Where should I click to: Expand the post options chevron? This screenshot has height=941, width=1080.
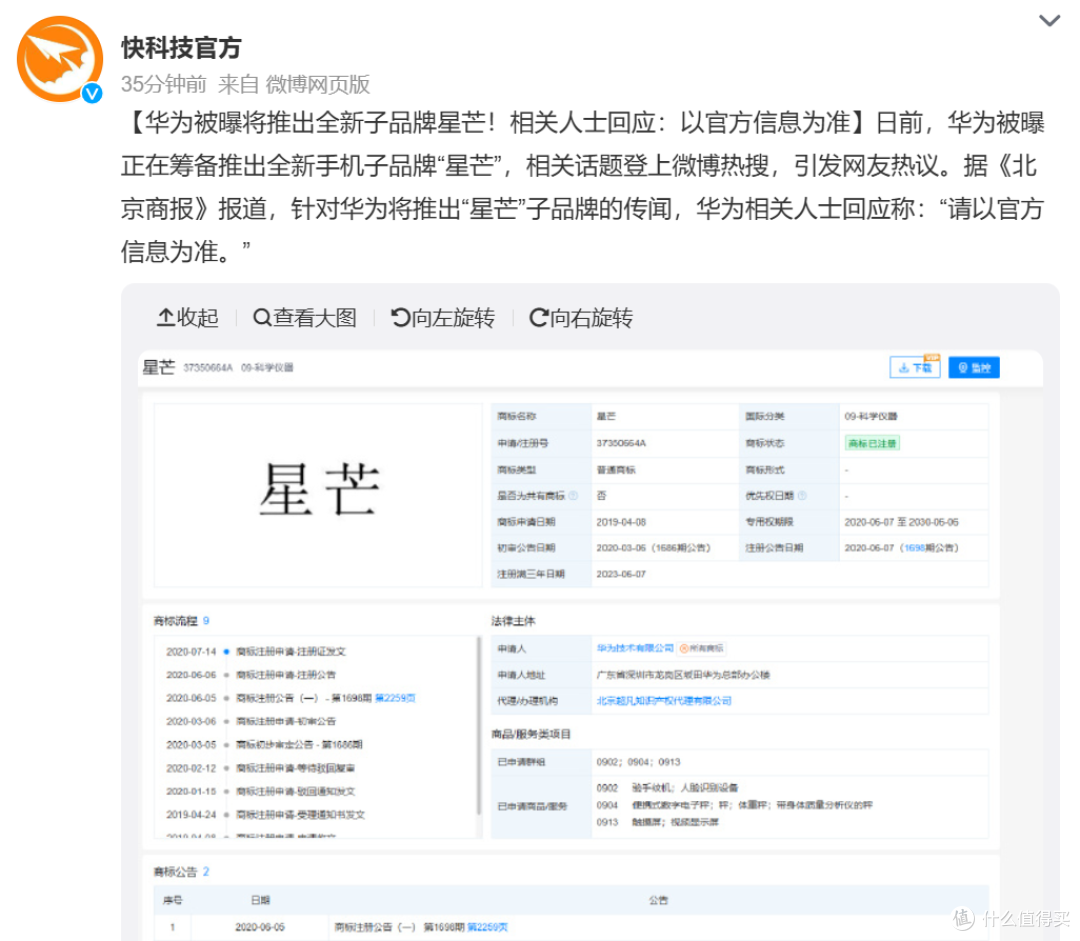1049,21
